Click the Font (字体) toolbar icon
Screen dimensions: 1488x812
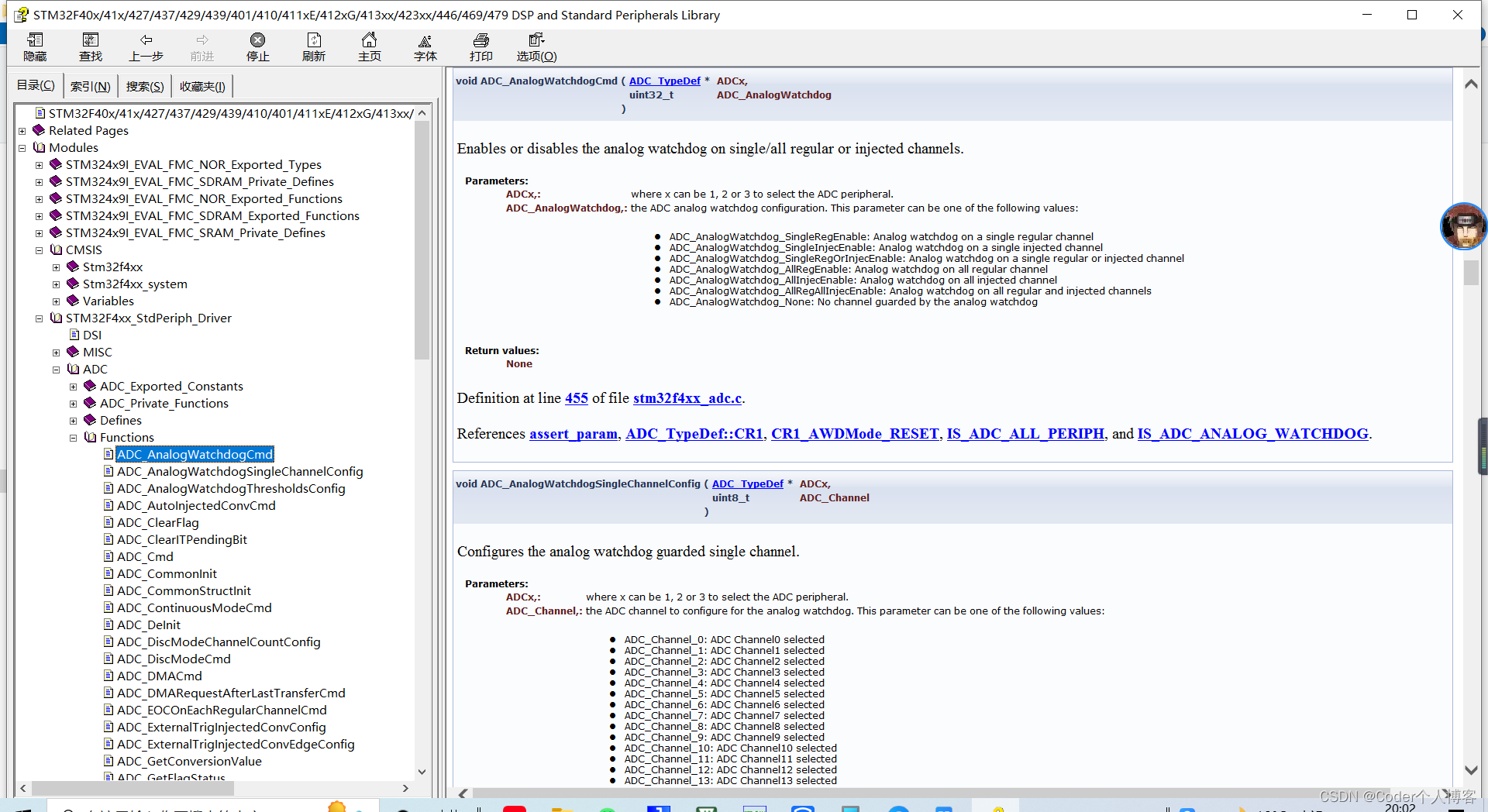coord(425,46)
